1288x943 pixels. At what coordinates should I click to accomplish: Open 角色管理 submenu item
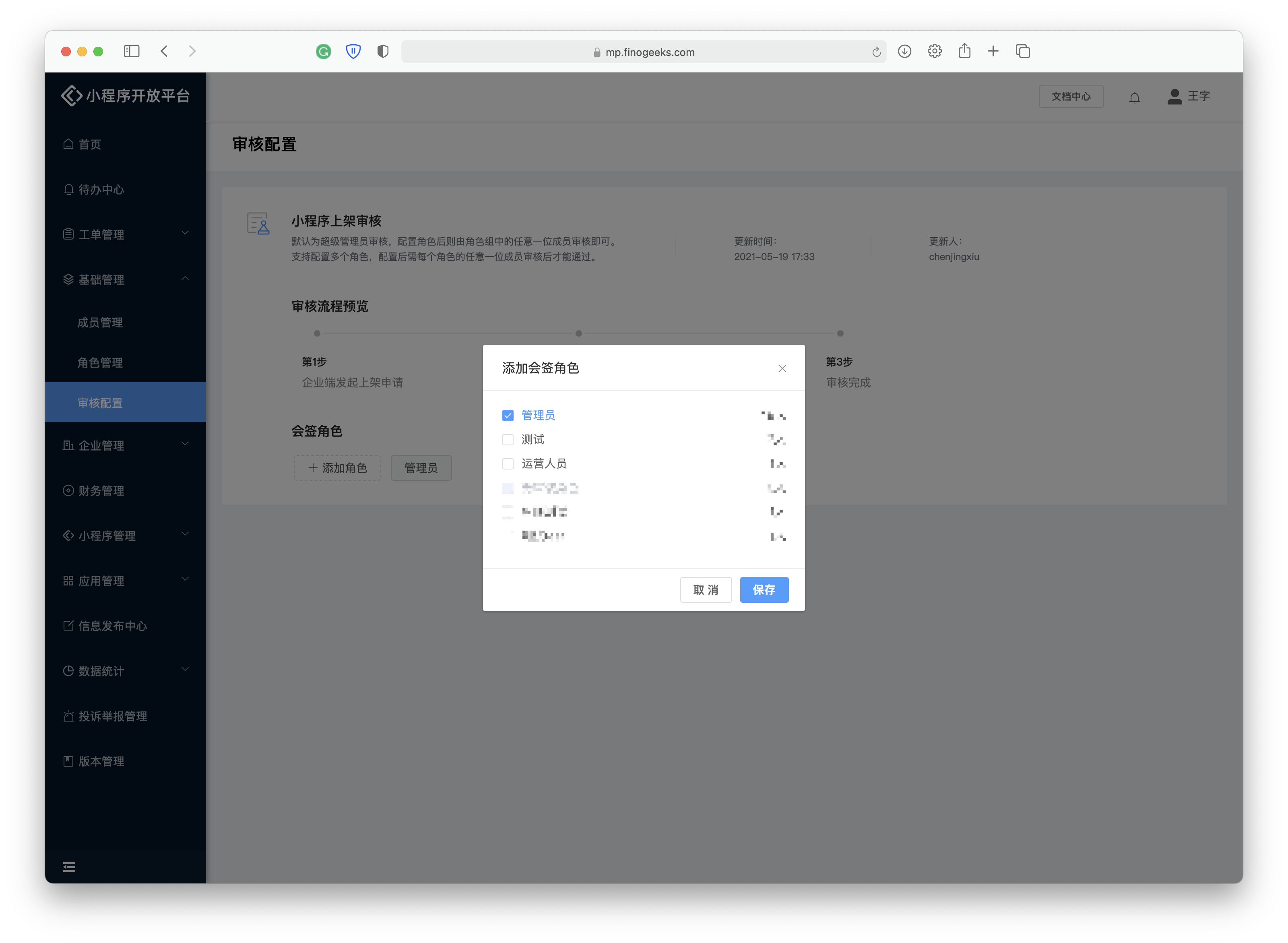tap(126, 362)
